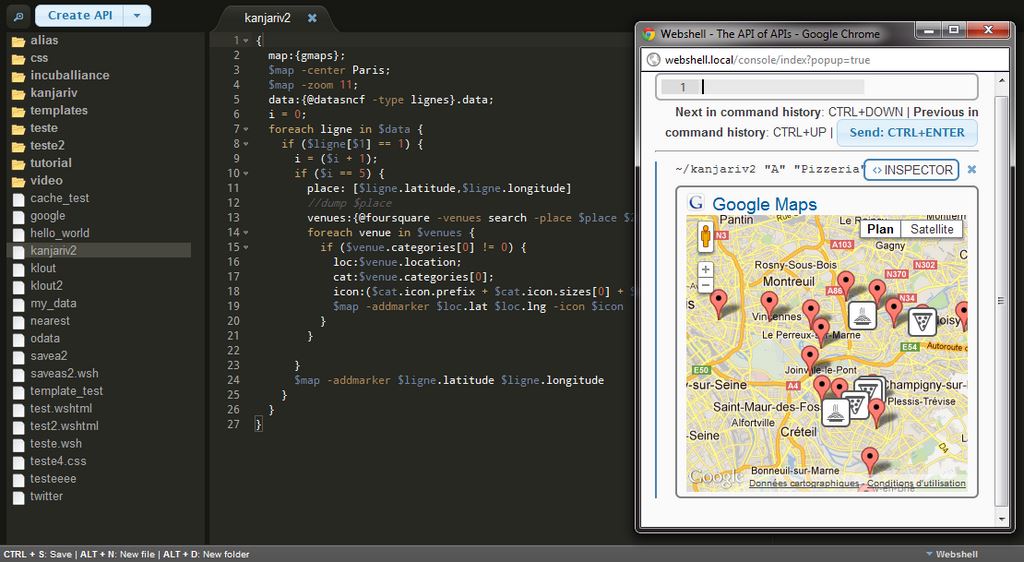Click the popup window vertical scrollbar
This screenshot has height=562, width=1024.
(1001, 300)
